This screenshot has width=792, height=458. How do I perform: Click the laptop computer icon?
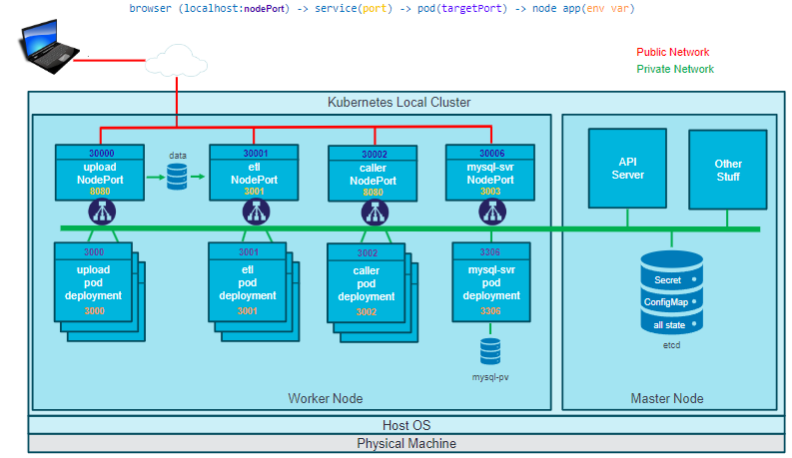click(x=49, y=47)
